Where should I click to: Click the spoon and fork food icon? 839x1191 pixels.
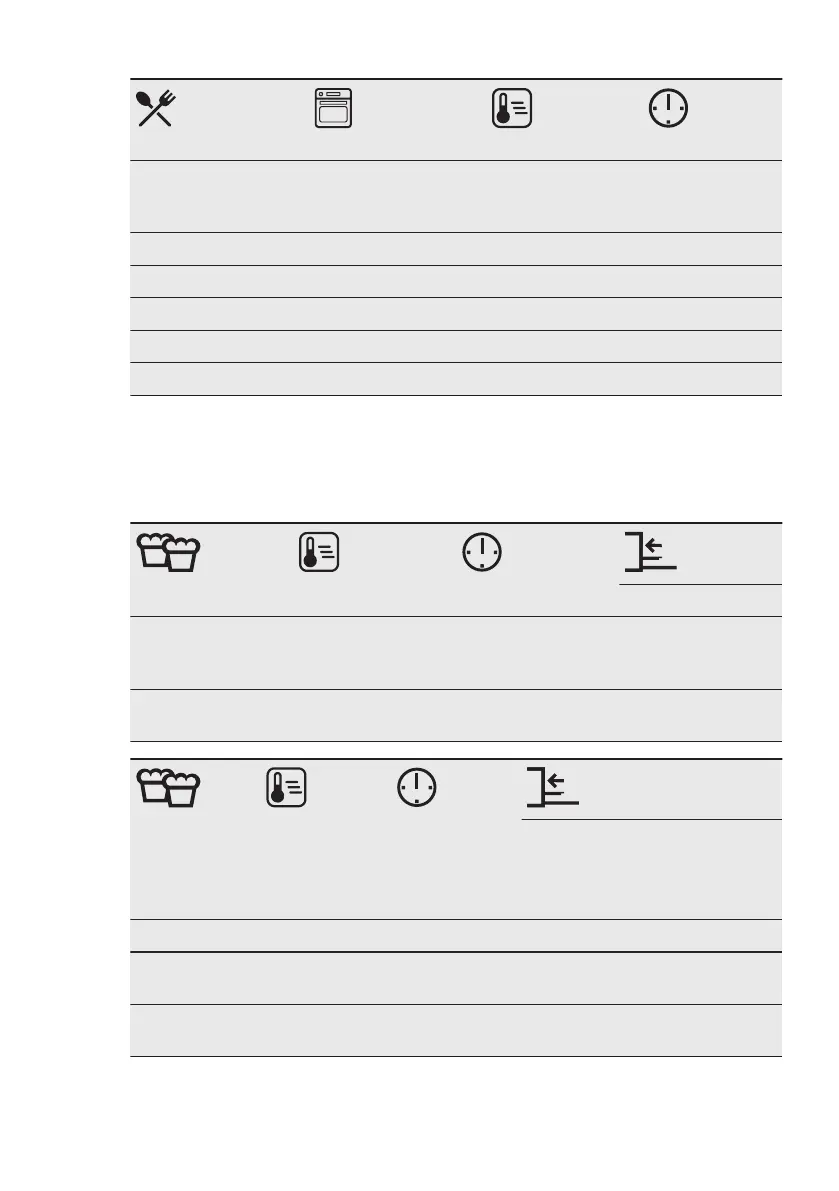tap(156, 108)
